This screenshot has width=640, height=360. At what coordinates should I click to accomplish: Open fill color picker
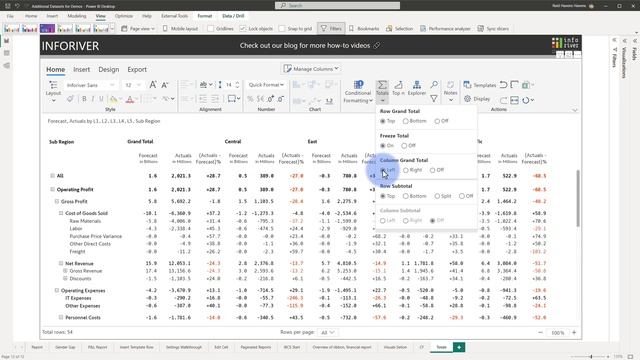(114, 99)
